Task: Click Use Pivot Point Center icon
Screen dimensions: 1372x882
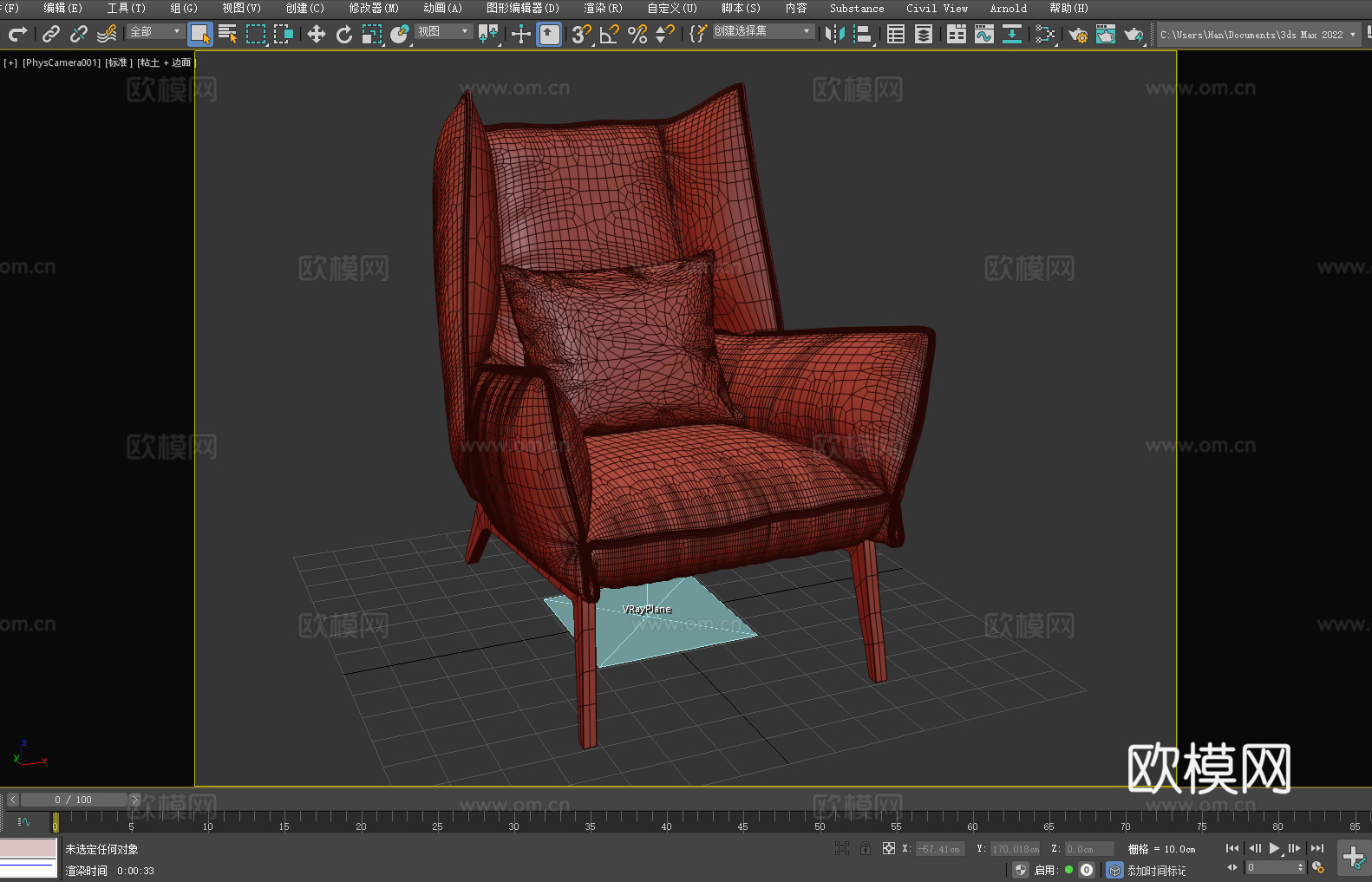Action: [488, 34]
